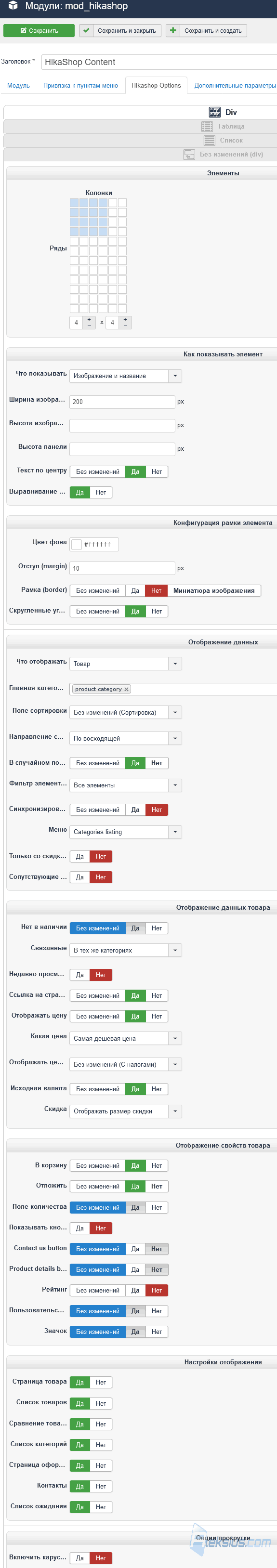Set Синхронизировать to Да
The width and height of the screenshot is (277, 1568).
point(135,810)
